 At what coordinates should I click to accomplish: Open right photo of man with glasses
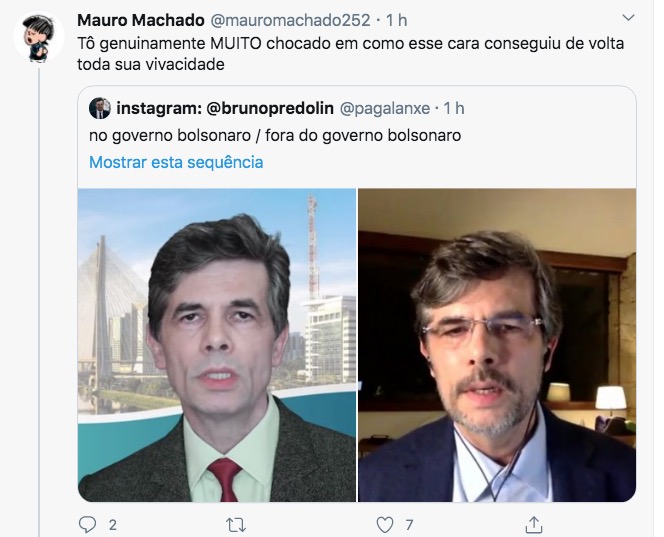click(497, 345)
